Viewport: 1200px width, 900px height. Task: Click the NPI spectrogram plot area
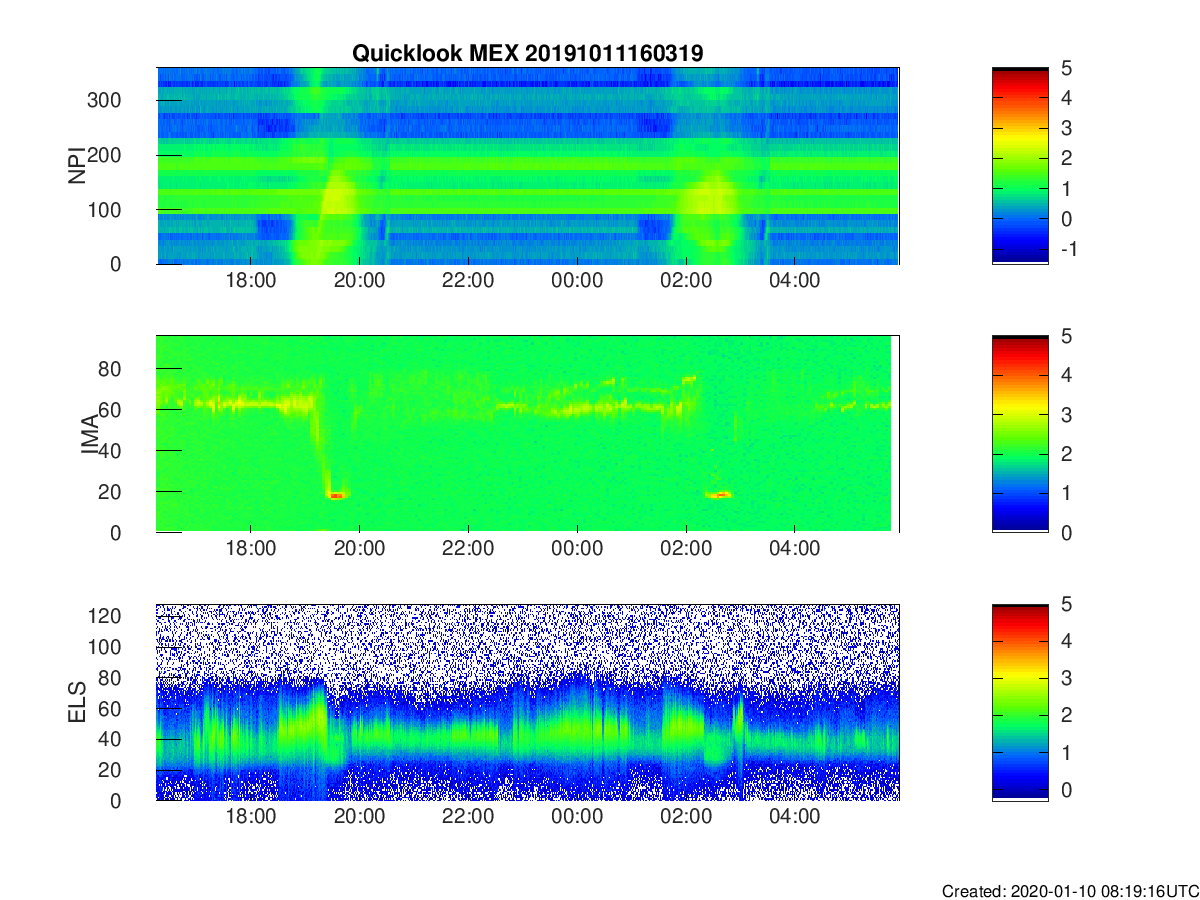[x=527, y=166]
